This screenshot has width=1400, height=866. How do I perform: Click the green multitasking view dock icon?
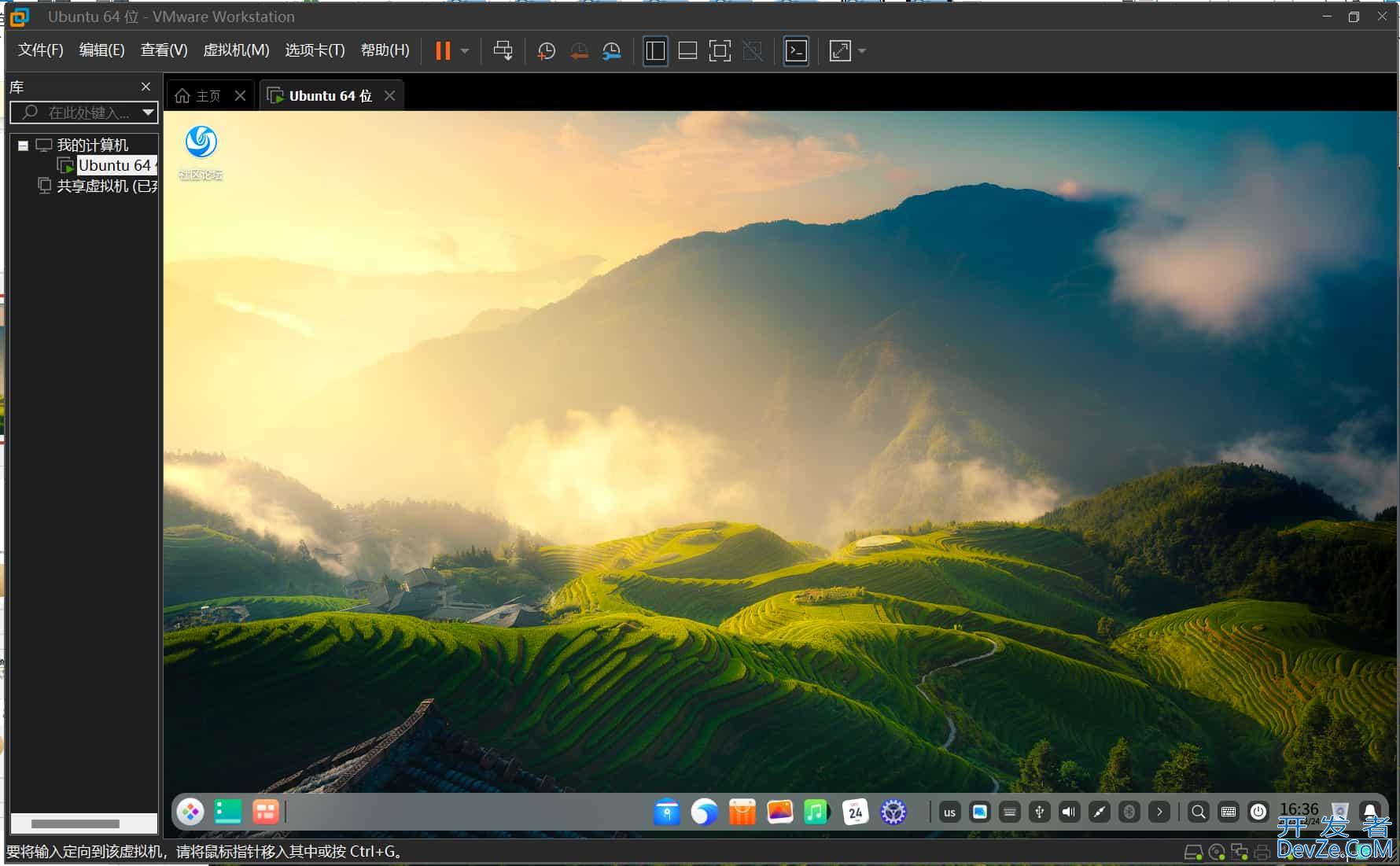227,812
